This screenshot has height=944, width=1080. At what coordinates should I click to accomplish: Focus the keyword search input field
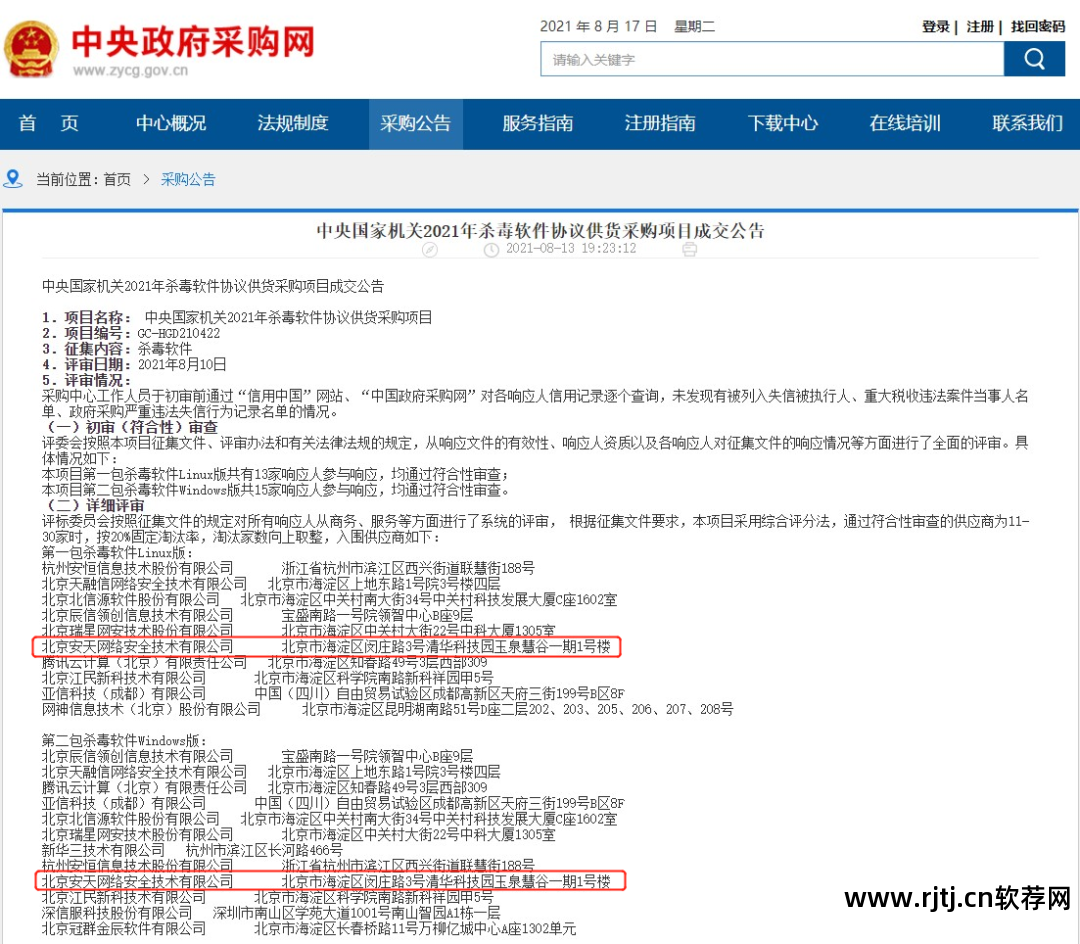(772, 59)
